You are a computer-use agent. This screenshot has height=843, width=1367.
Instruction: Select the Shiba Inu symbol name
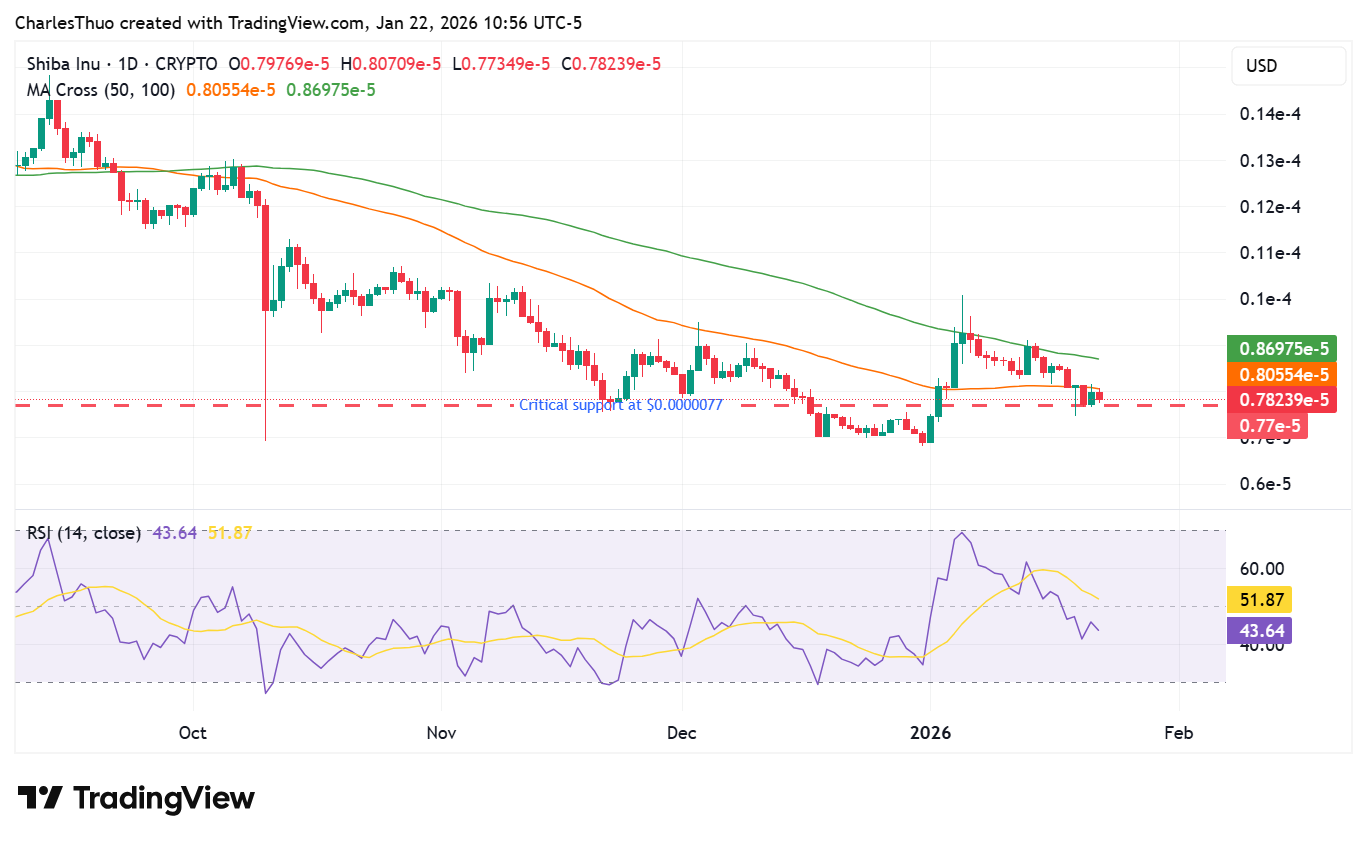tap(63, 63)
